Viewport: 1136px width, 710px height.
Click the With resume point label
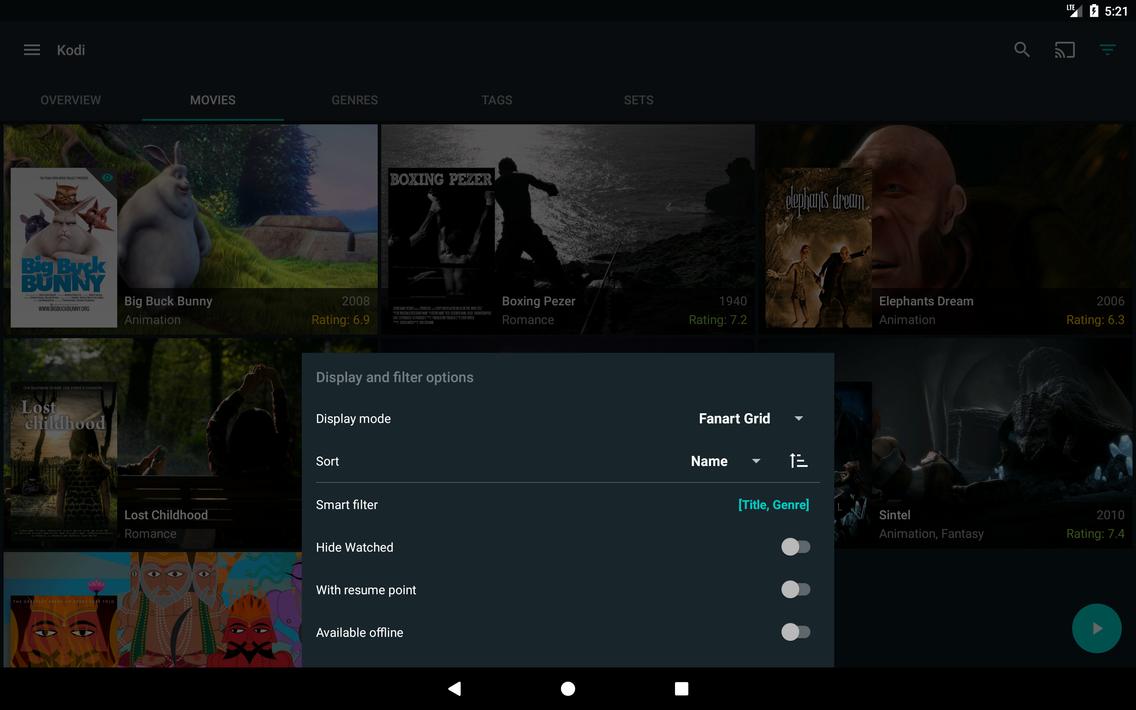366,590
